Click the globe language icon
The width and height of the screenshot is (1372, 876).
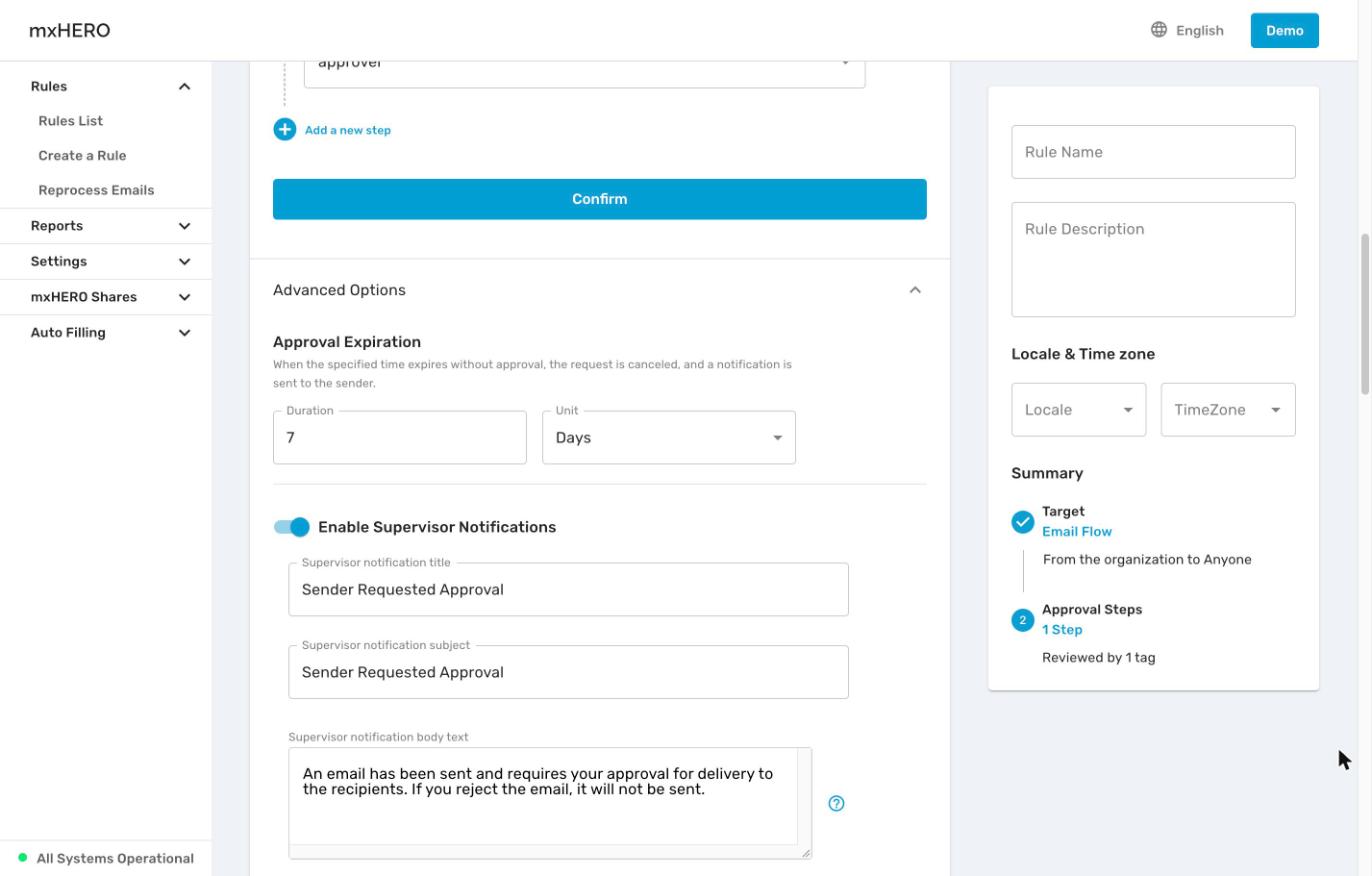[1159, 30]
